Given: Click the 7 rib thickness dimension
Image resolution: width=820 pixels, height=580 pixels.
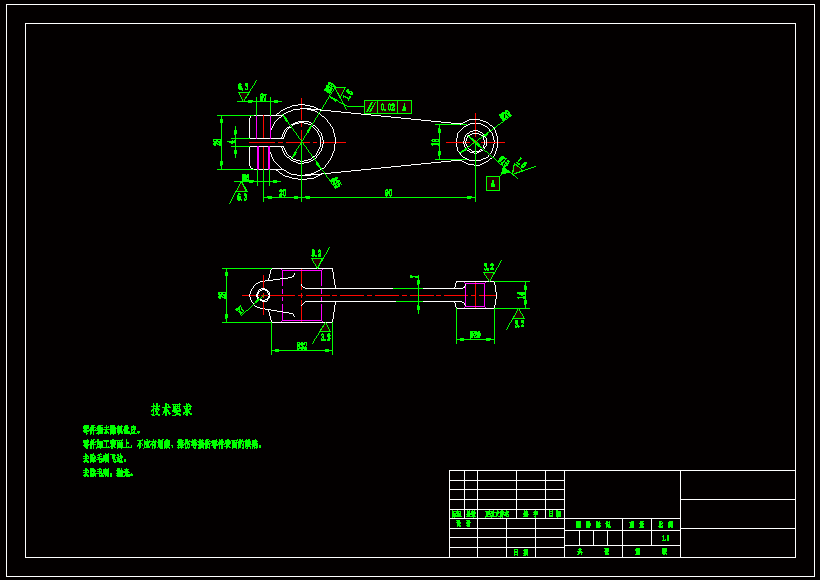Looking at the screenshot, I should pyautogui.click(x=413, y=277).
